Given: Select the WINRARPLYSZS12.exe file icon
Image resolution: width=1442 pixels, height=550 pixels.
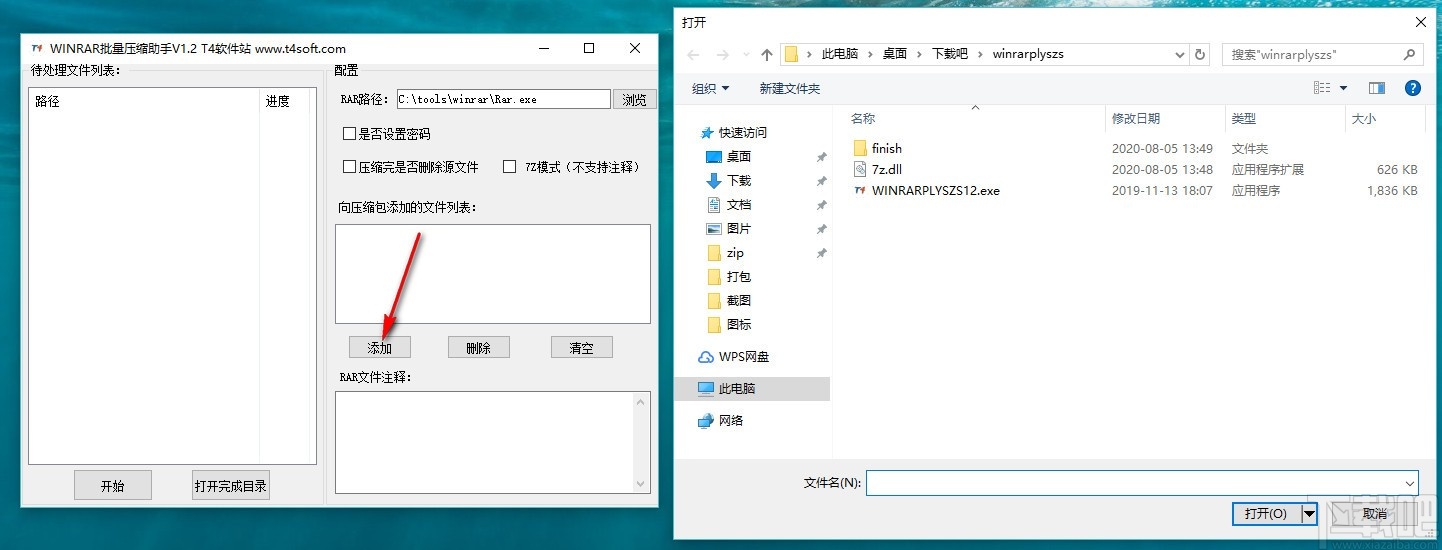Looking at the screenshot, I should (861, 190).
